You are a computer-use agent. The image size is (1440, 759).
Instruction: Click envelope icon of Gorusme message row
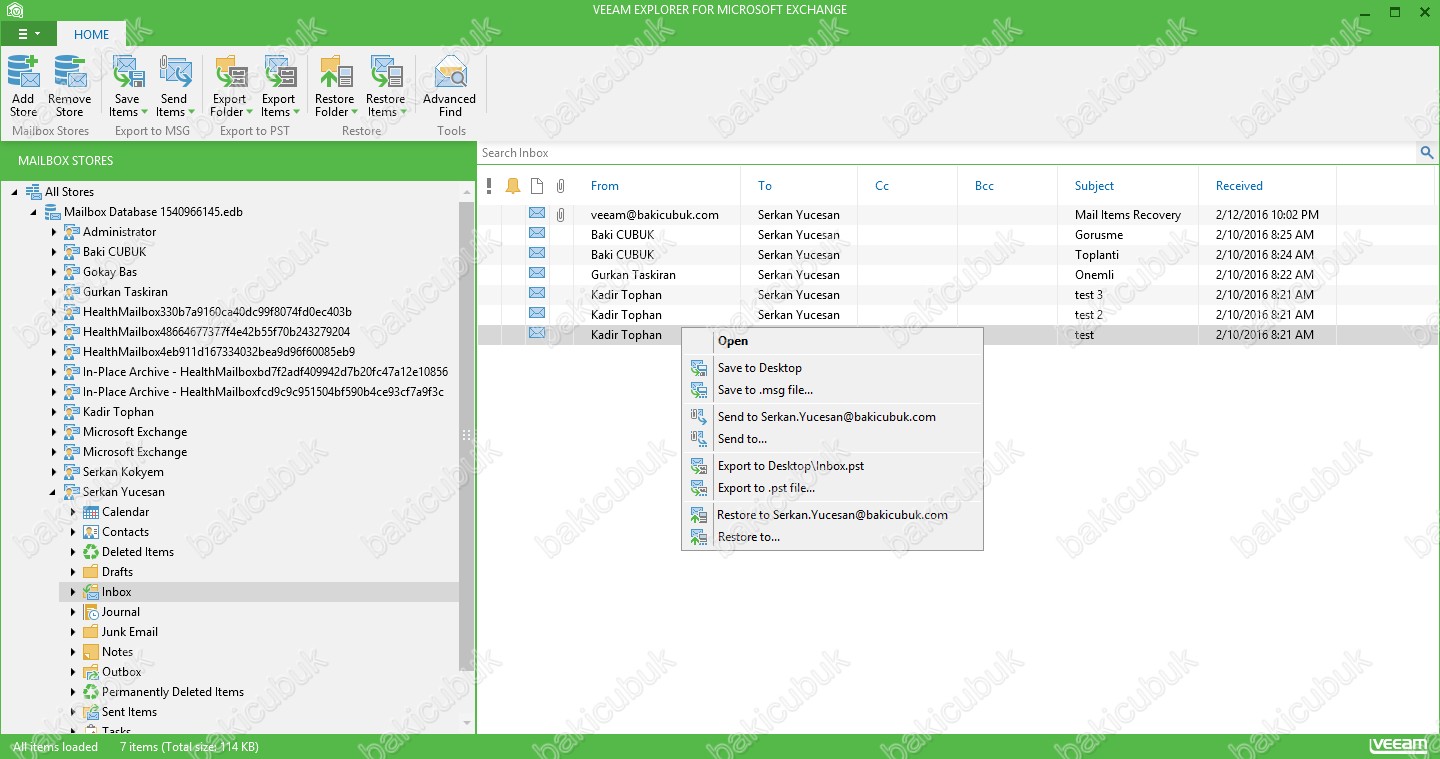(x=537, y=234)
